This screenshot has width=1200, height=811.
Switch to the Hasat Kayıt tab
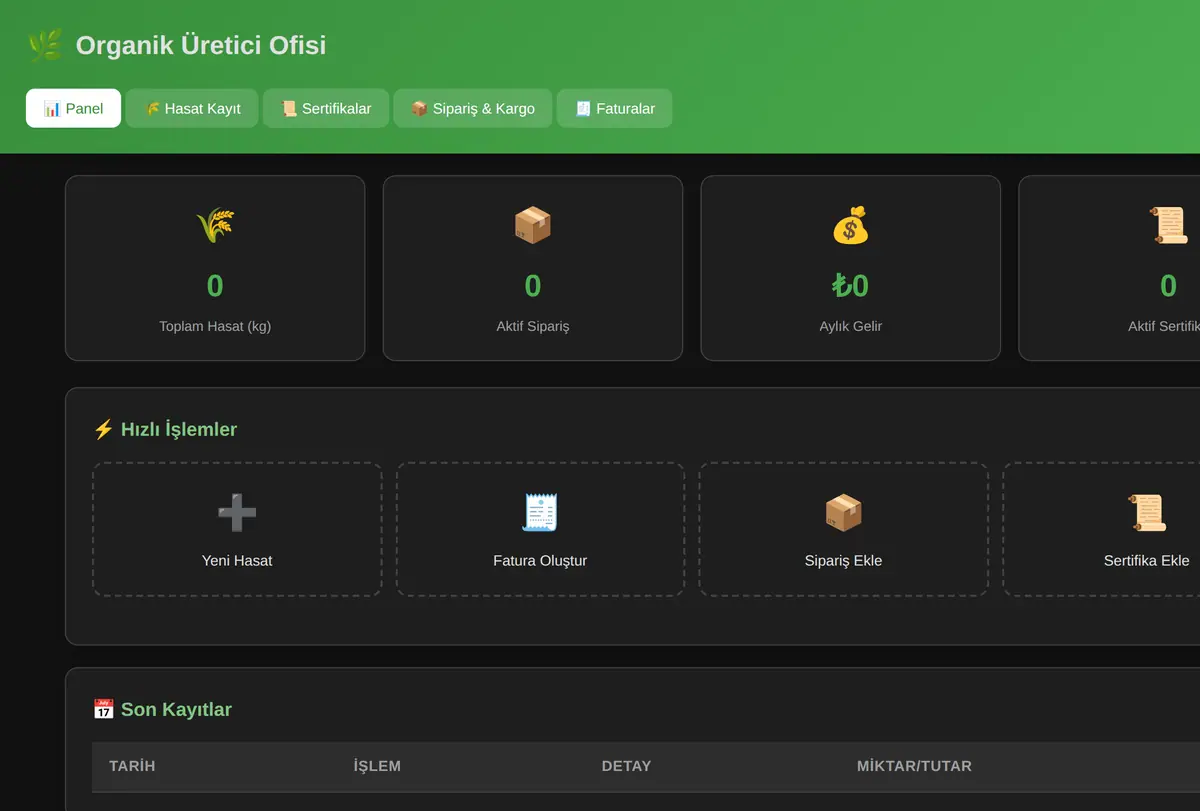pyautogui.click(x=192, y=108)
